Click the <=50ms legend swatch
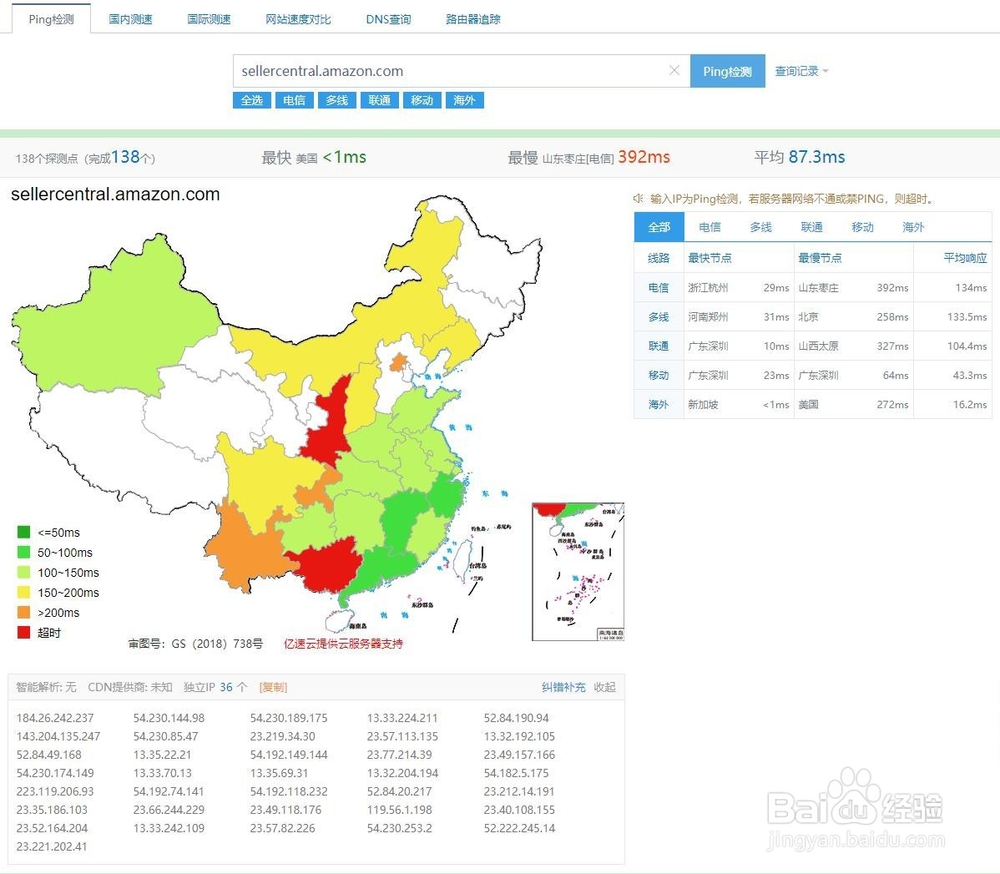Image resolution: width=1000 pixels, height=874 pixels. click(x=24, y=532)
